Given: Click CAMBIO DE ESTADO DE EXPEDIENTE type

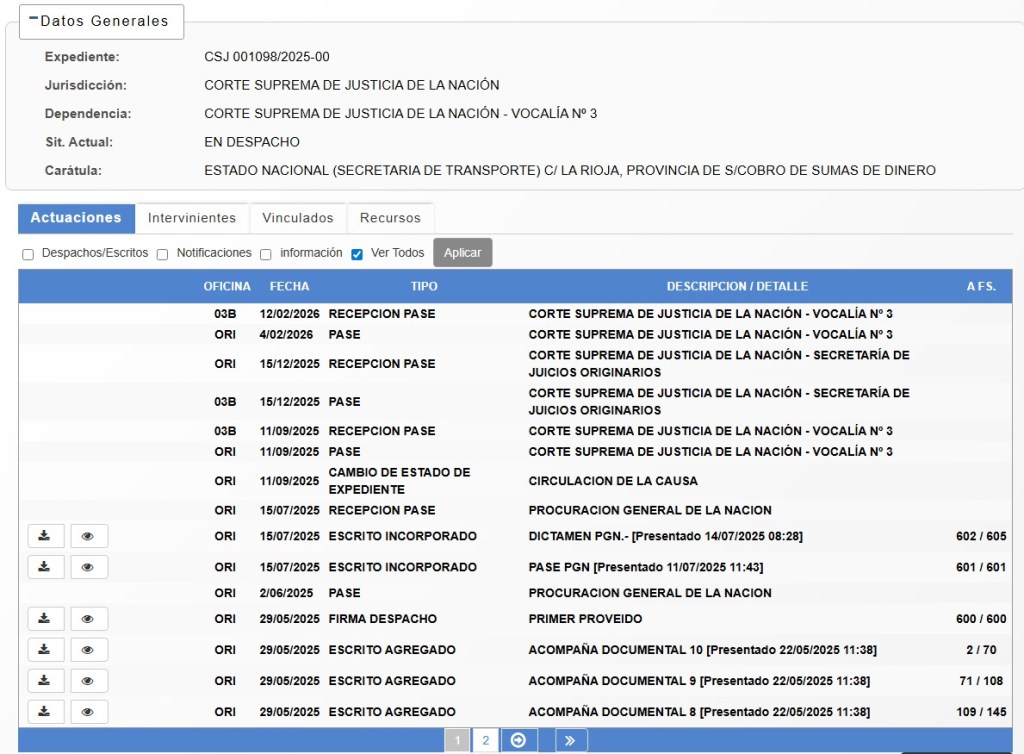Looking at the screenshot, I should (x=399, y=480).
